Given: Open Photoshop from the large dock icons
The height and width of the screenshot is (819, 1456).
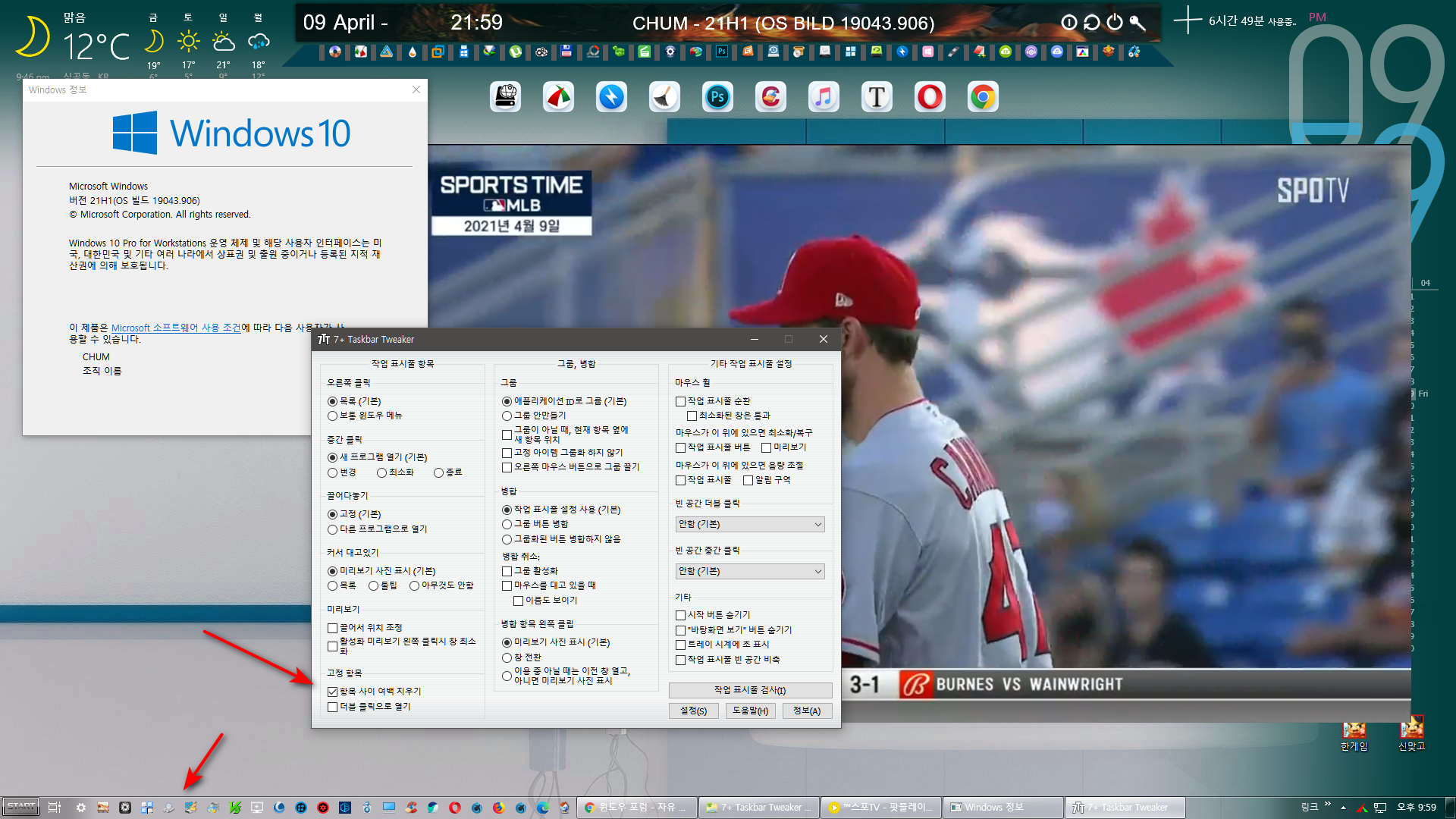Looking at the screenshot, I should (x=717, y=97).
